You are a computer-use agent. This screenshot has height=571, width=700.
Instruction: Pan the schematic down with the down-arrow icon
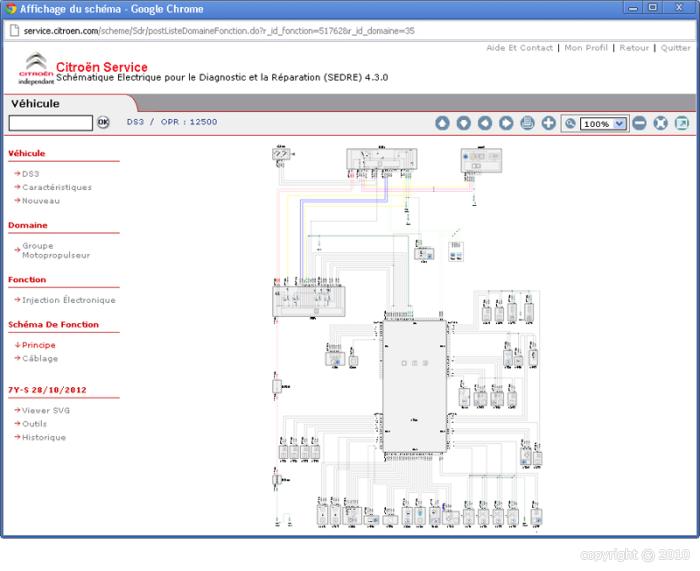[463, 123]
